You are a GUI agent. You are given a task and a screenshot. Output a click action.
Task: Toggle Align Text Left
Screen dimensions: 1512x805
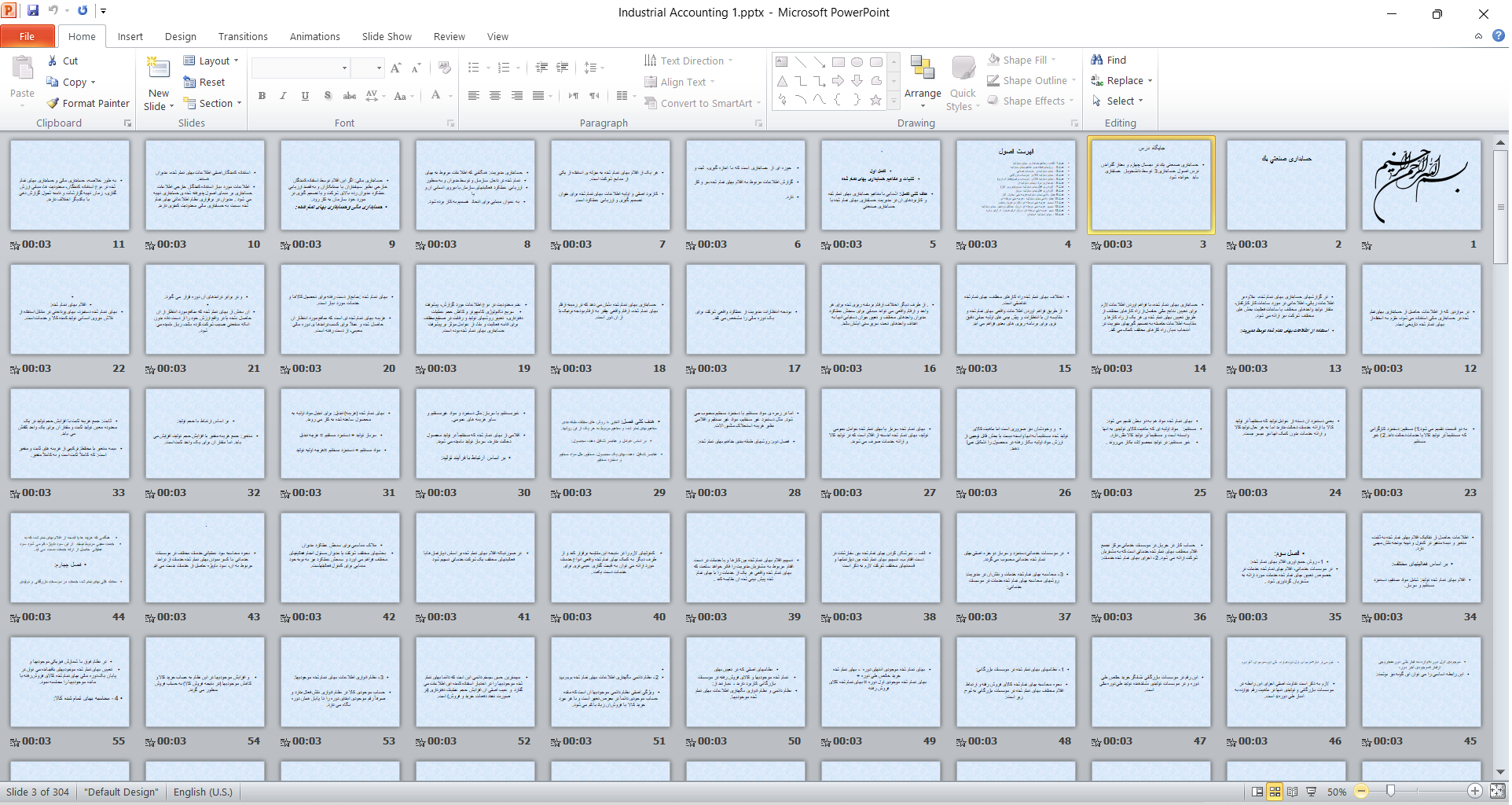point(473,96)
